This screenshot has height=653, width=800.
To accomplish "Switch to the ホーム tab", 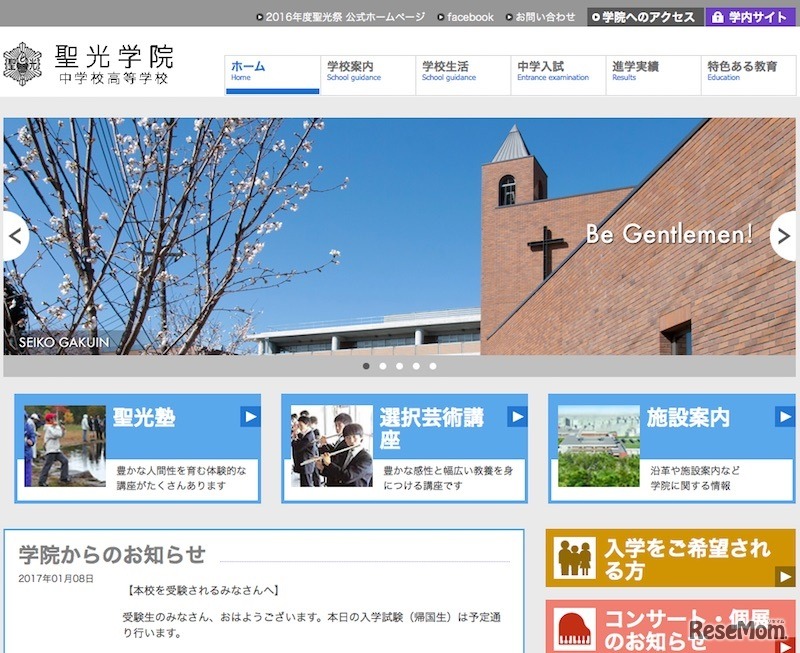I will point(248,70).
